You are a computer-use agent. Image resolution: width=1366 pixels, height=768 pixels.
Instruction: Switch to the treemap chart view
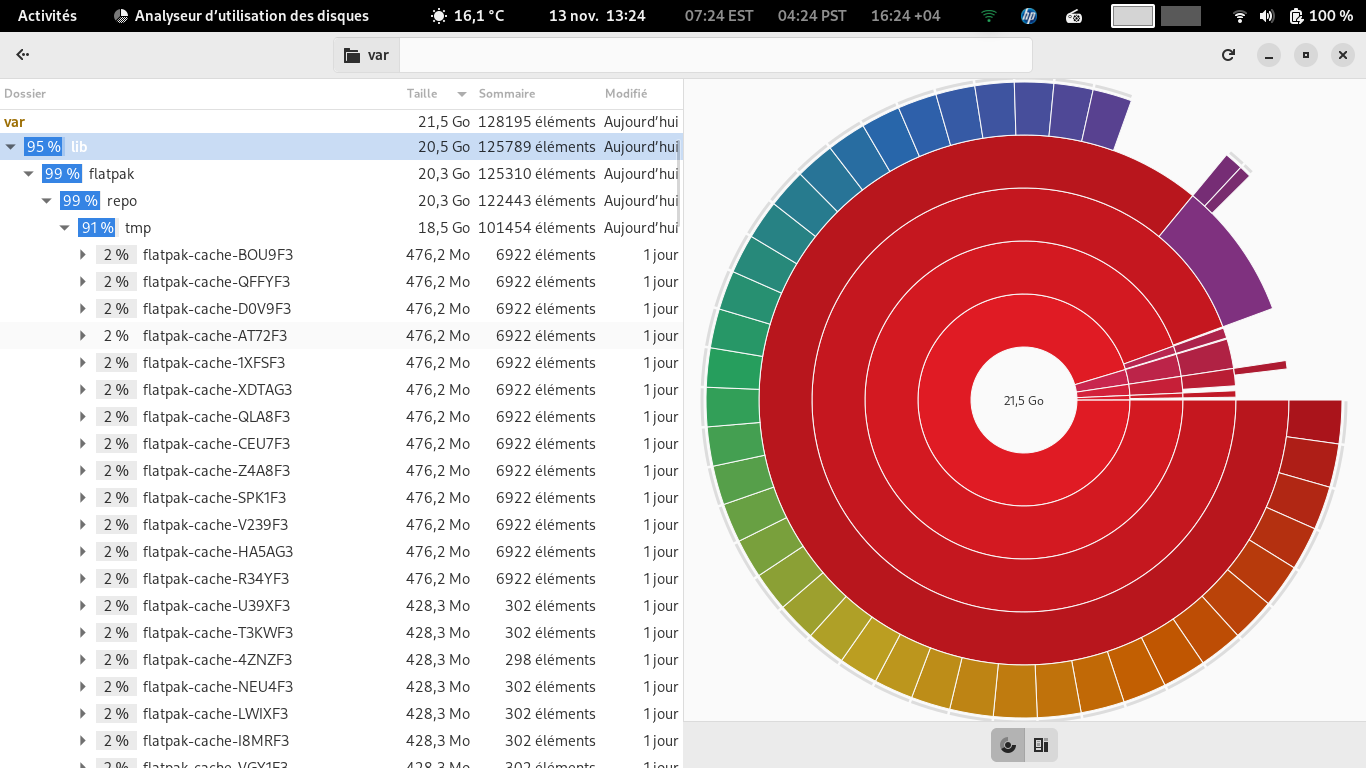click(1041, 745)
